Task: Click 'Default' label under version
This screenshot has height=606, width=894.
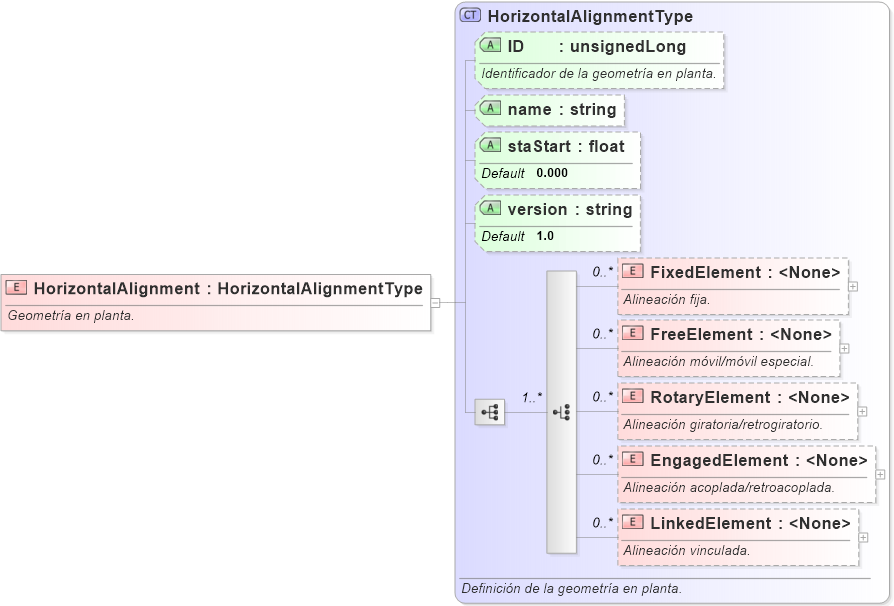Action: (x=503, y=237)
